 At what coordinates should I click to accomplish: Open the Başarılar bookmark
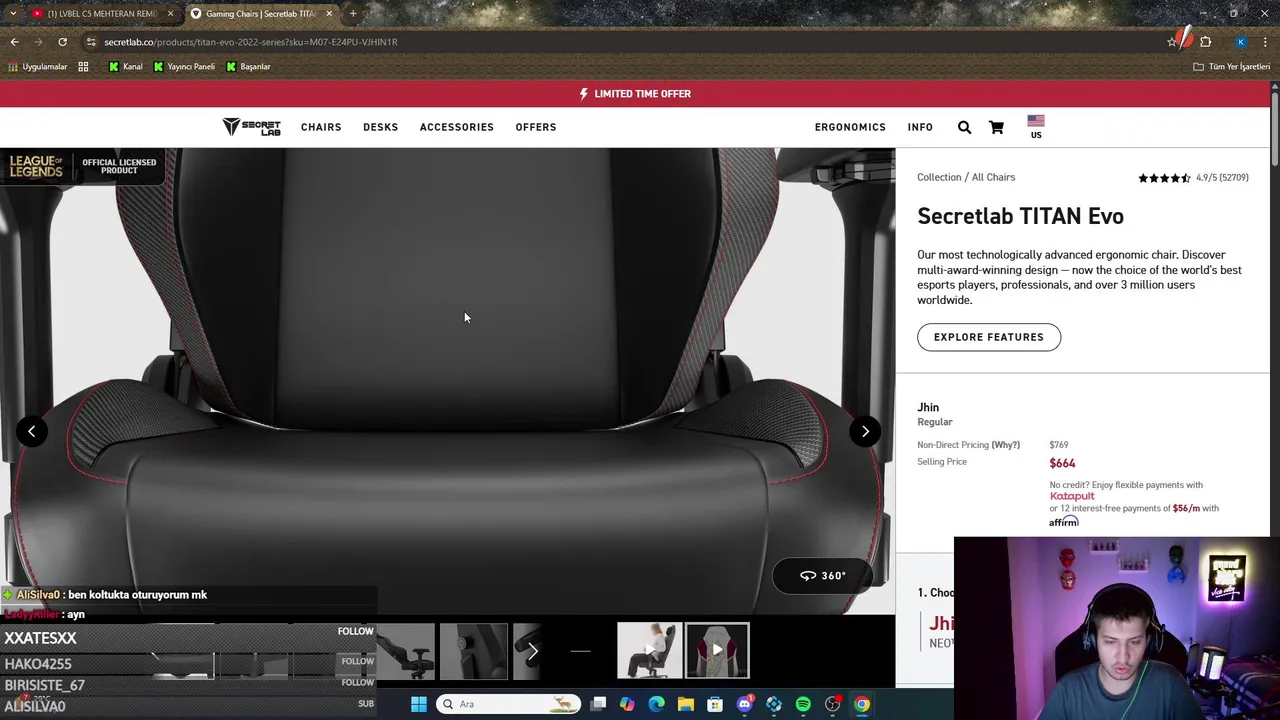(x=248, y=67)
